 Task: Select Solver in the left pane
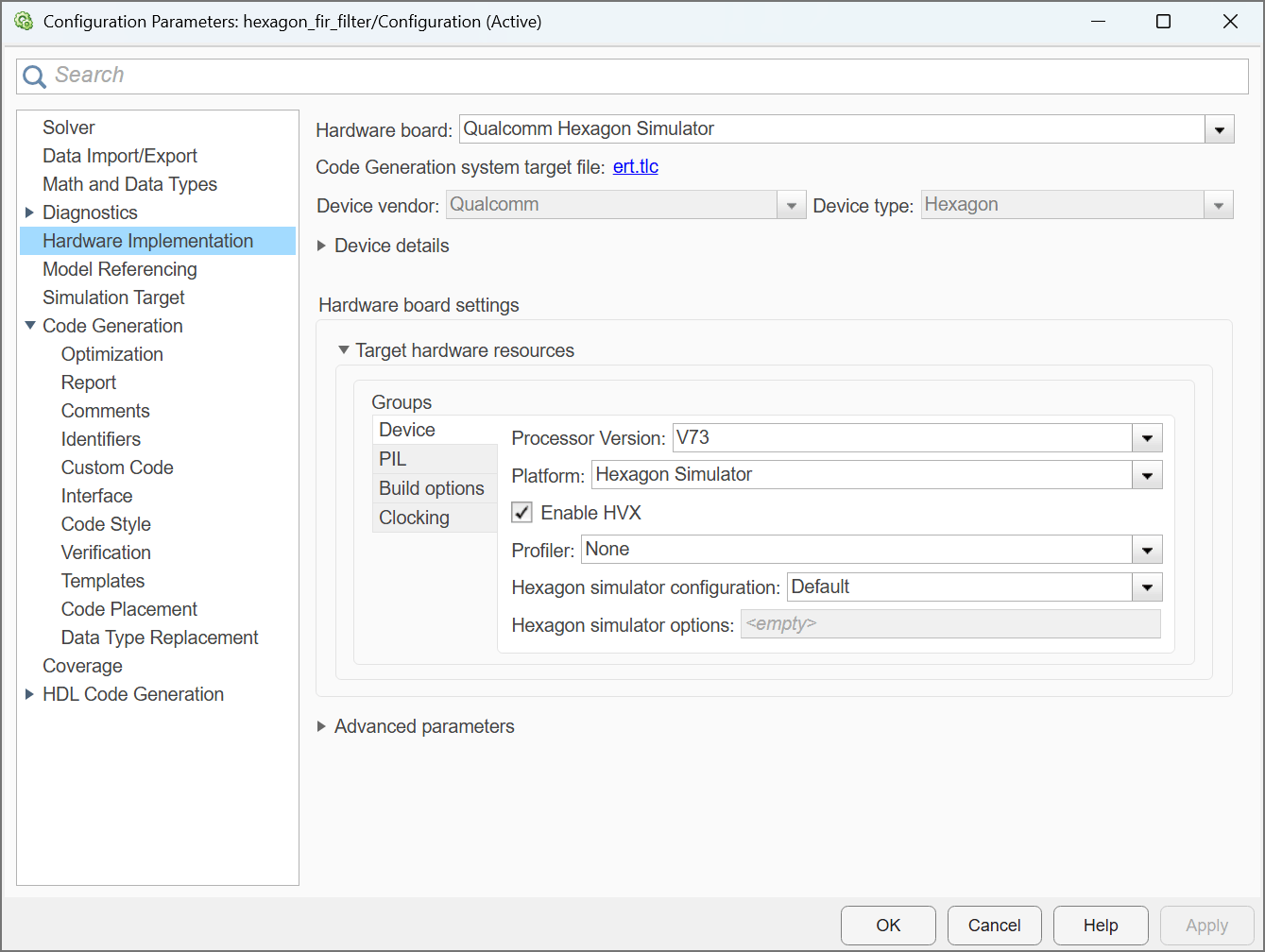69,127
